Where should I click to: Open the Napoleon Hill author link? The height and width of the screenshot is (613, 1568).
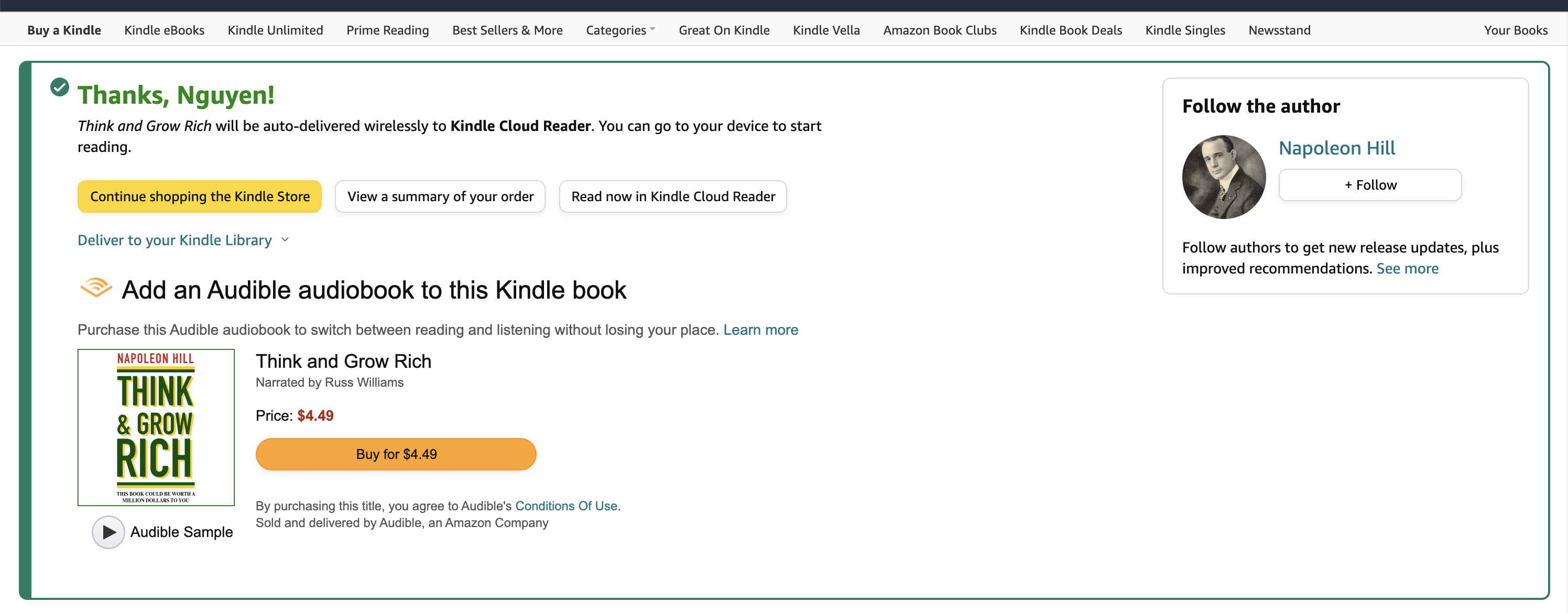pyautogui.click(x=1337, y=148)
